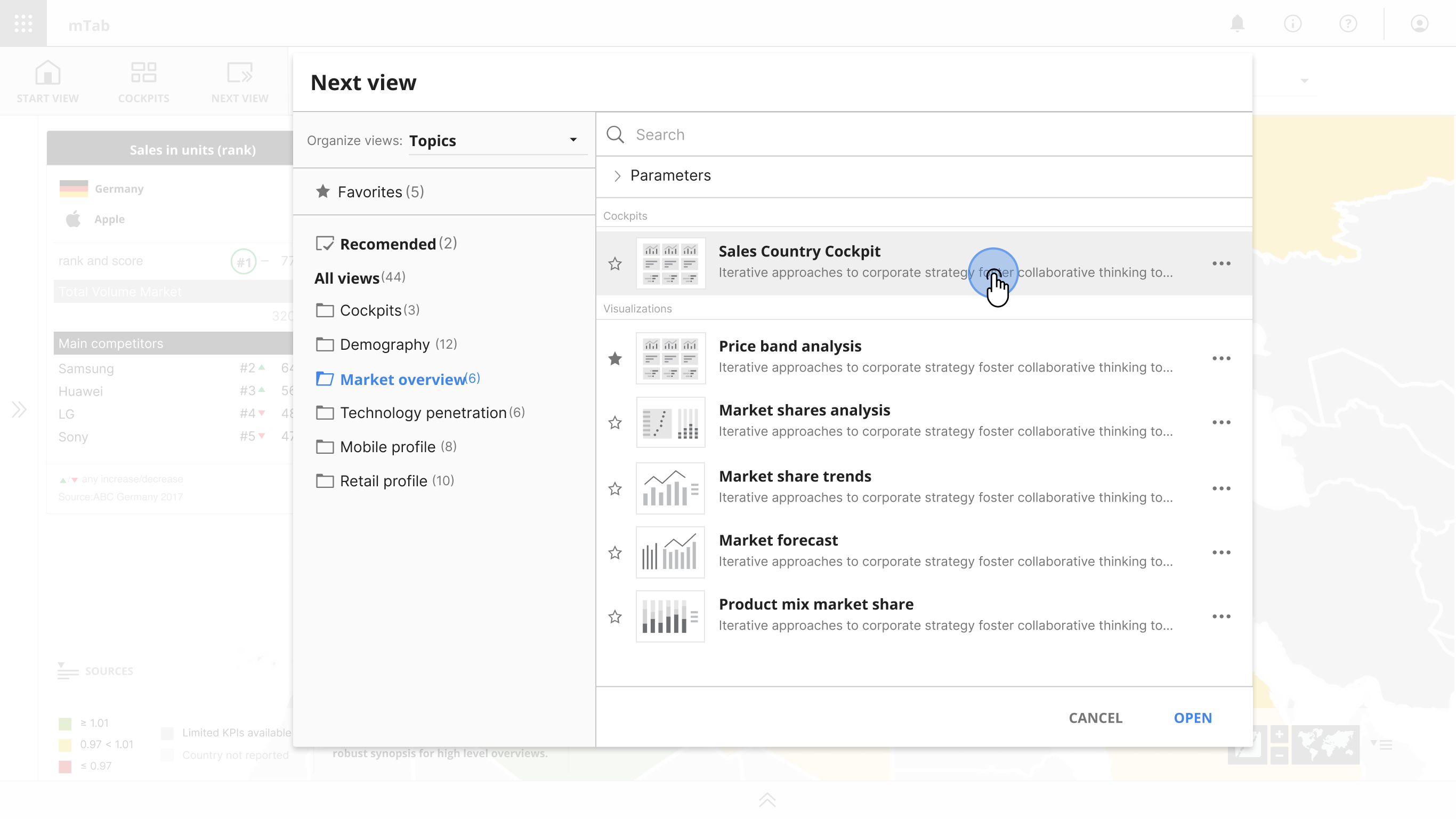Unfavorite Price band analysis star
The width and height of the screenshot is (1456, 819).
(x=615, y=359)
